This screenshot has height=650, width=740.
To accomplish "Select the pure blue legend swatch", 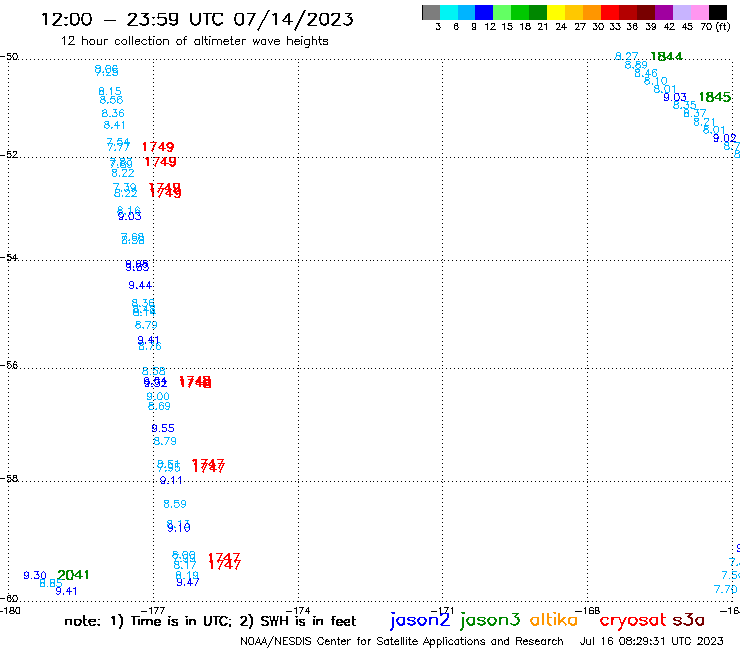I will (484, 12).
